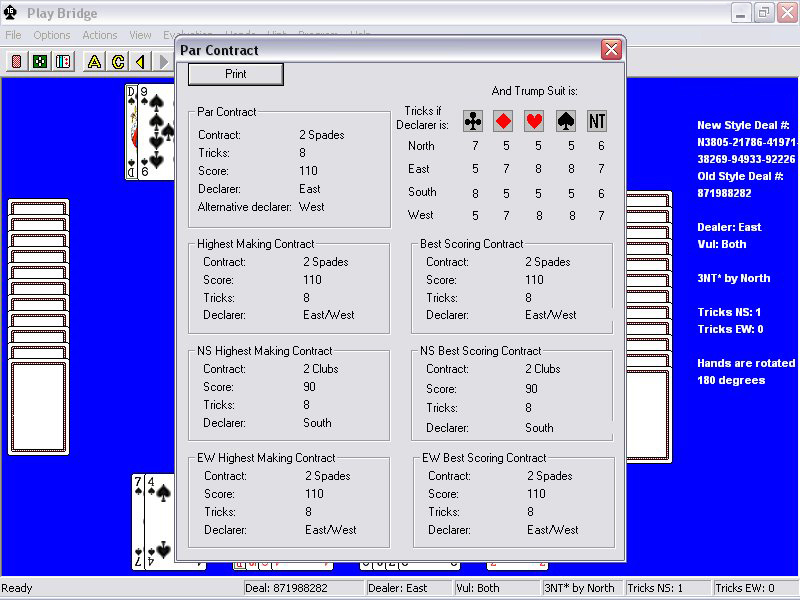The height and width of the screenshot is (600, 800).
Task: Click the red card back toolbar icon
Action: 17,62
